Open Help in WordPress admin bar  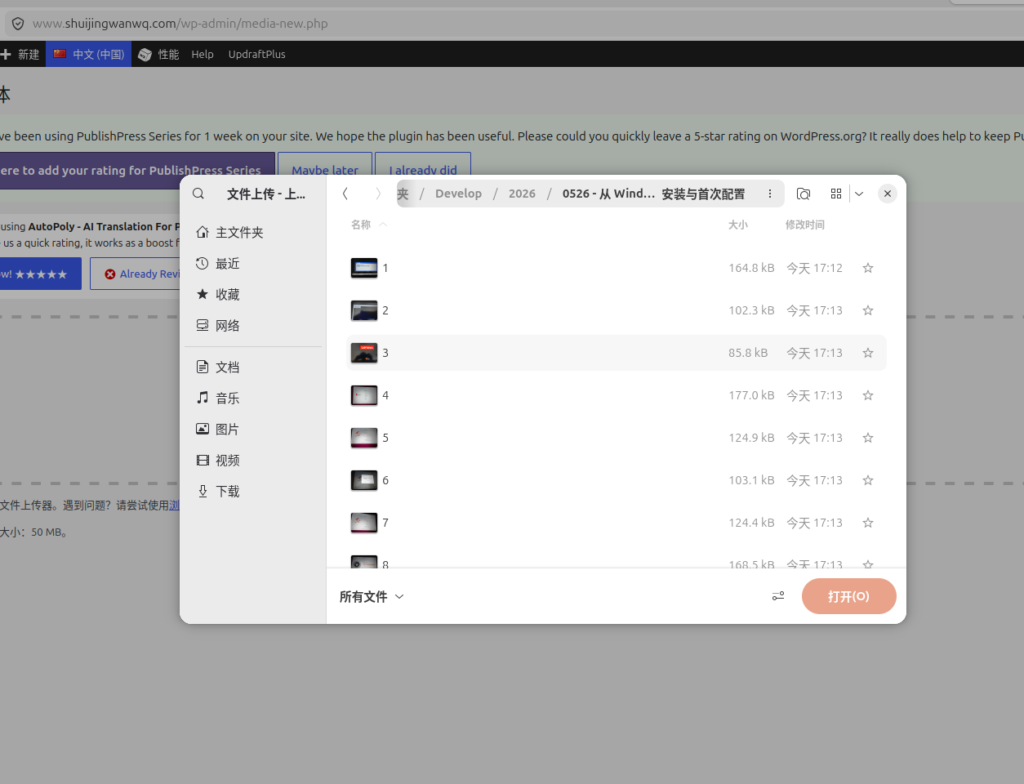point(202,54)
